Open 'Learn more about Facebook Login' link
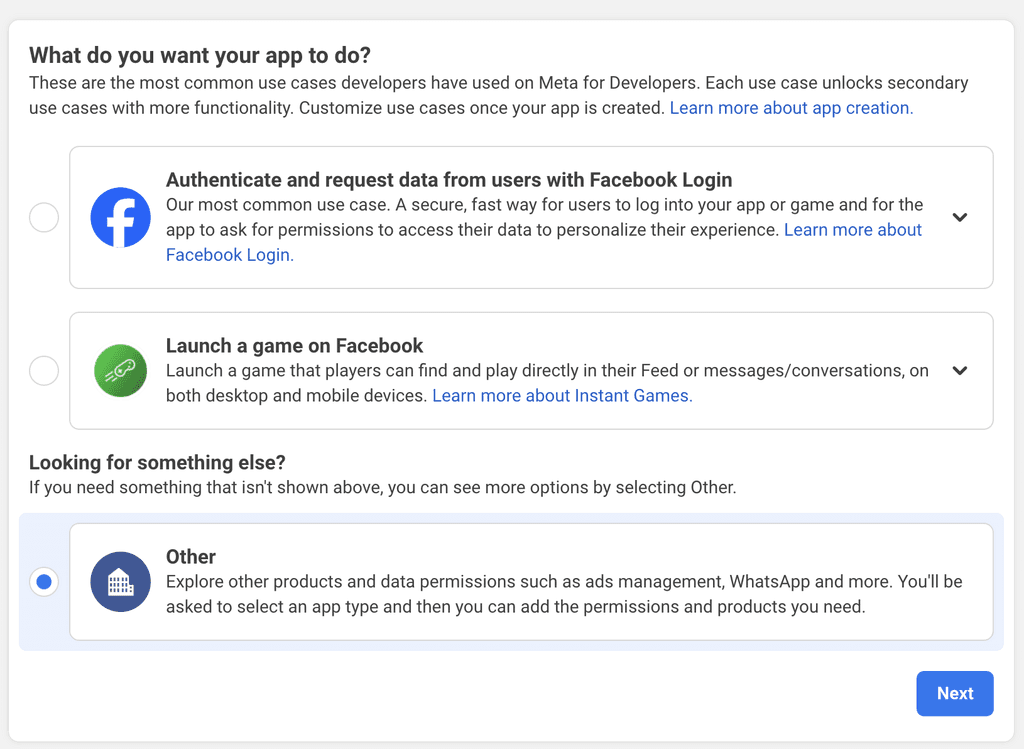Image resolution: width=1024 pixels, height=749 pixels. pos(853,229)
